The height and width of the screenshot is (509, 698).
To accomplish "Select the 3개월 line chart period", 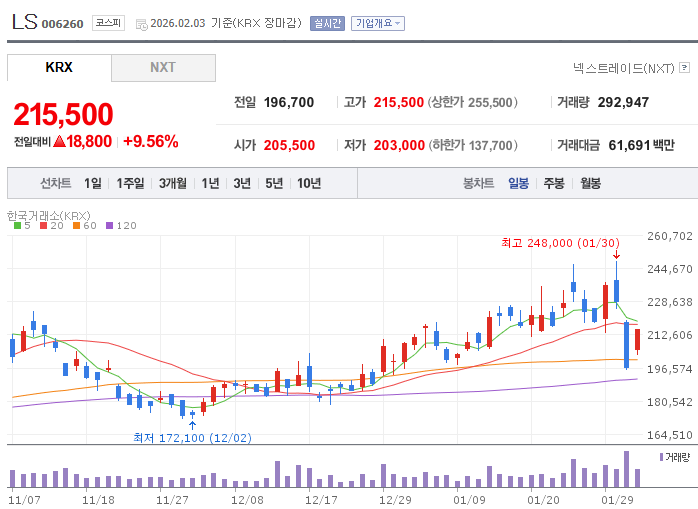I will coord(173,183).
